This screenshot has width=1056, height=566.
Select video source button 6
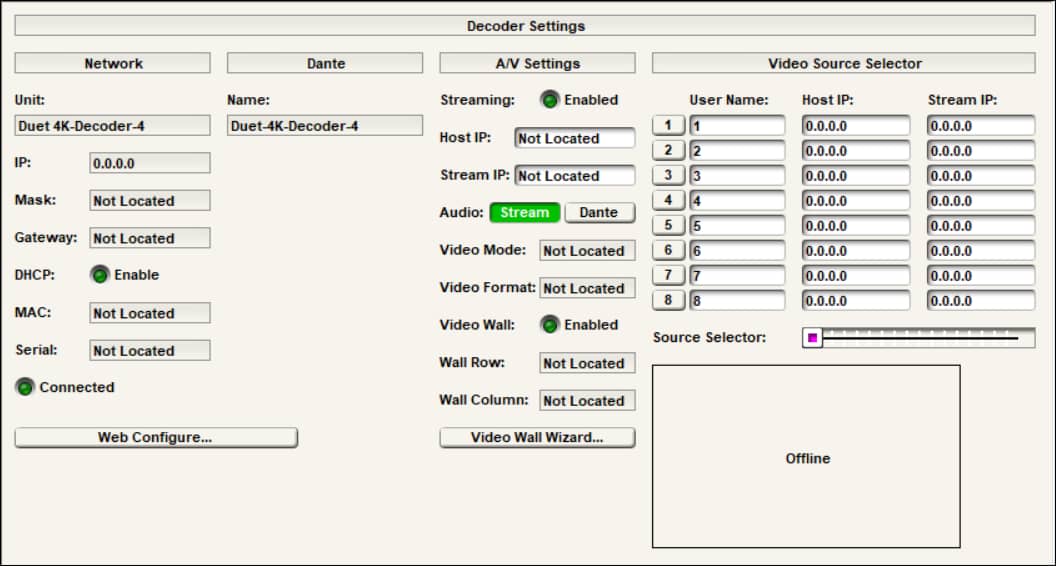coord(668,250)
